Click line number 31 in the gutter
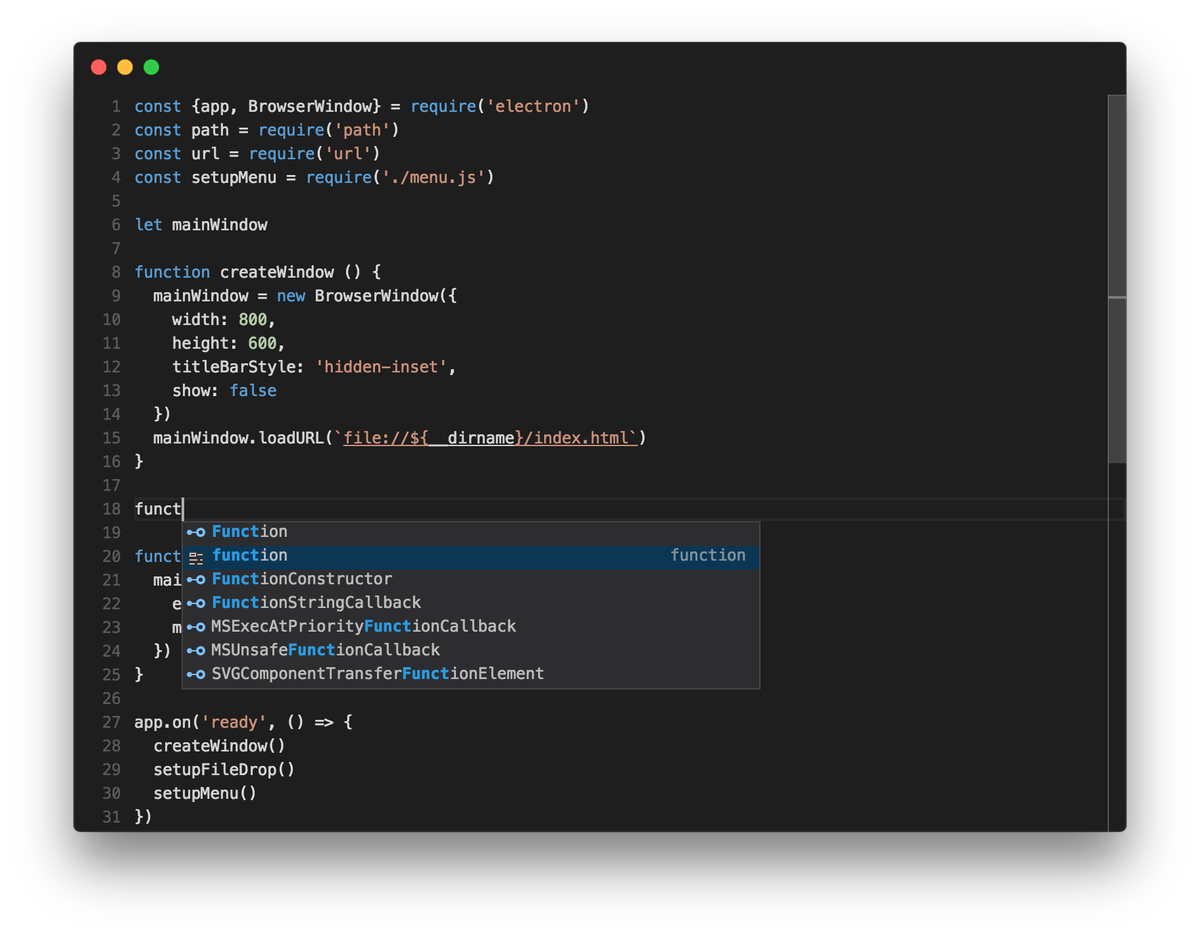 coord(111,817)
